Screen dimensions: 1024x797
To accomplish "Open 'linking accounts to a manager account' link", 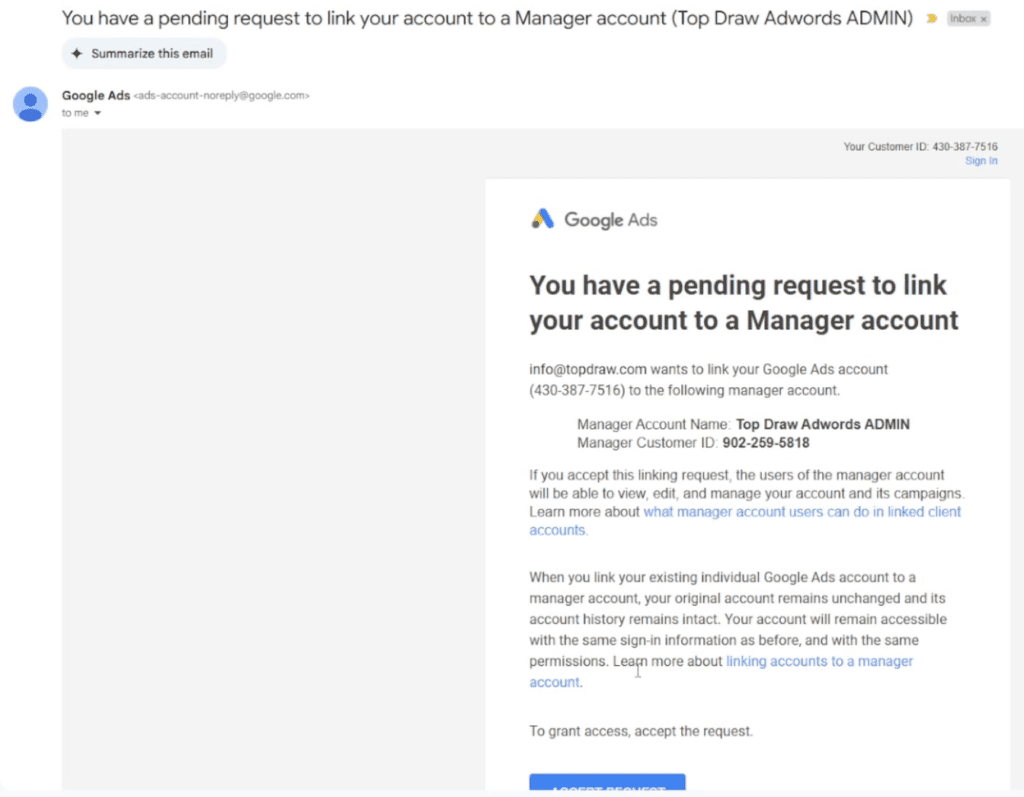I will click(721, 672).
